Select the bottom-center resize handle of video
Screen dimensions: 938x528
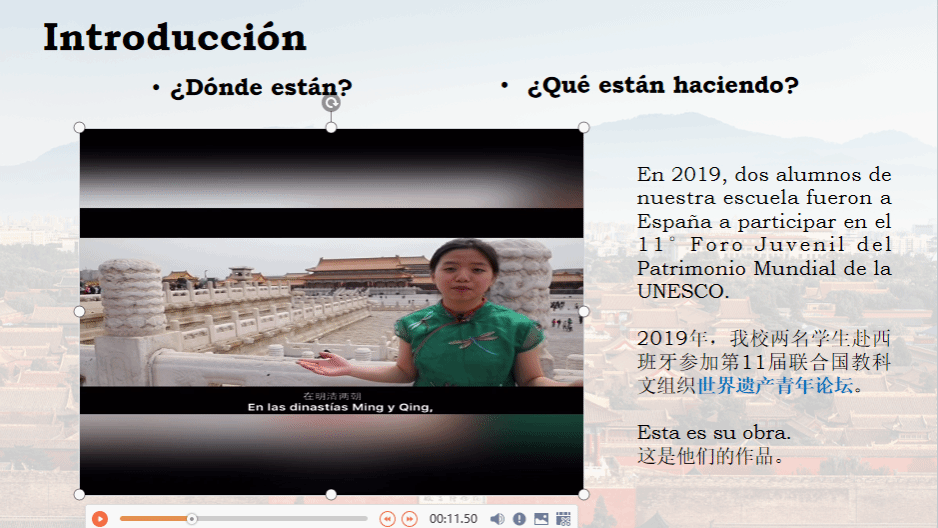click(331, 495)
